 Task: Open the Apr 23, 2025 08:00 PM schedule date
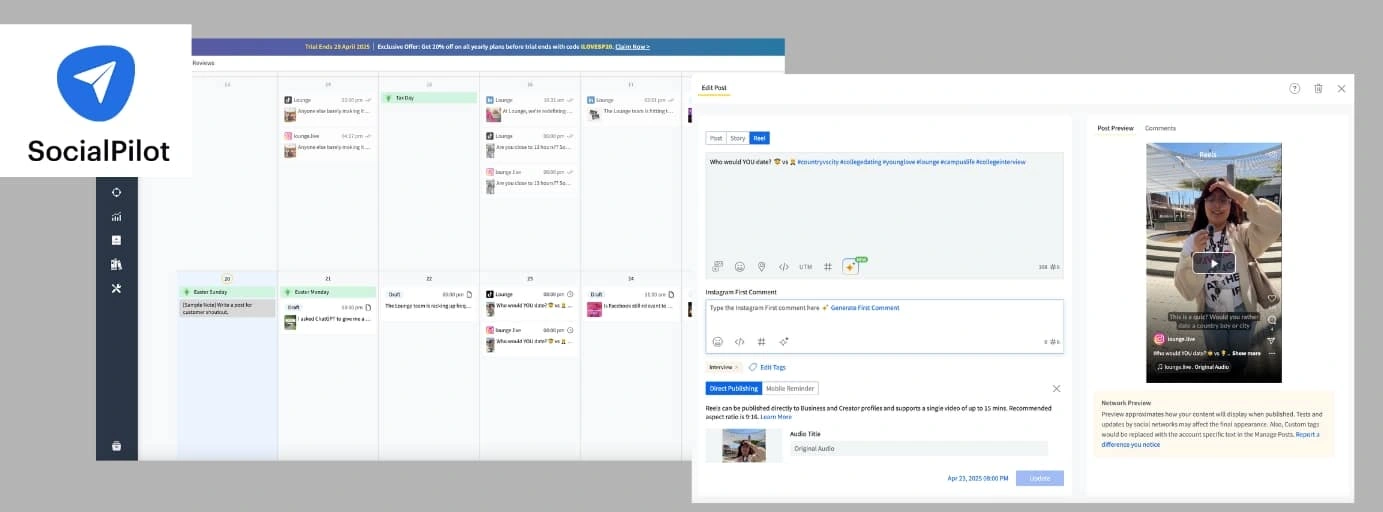(978, 478)
